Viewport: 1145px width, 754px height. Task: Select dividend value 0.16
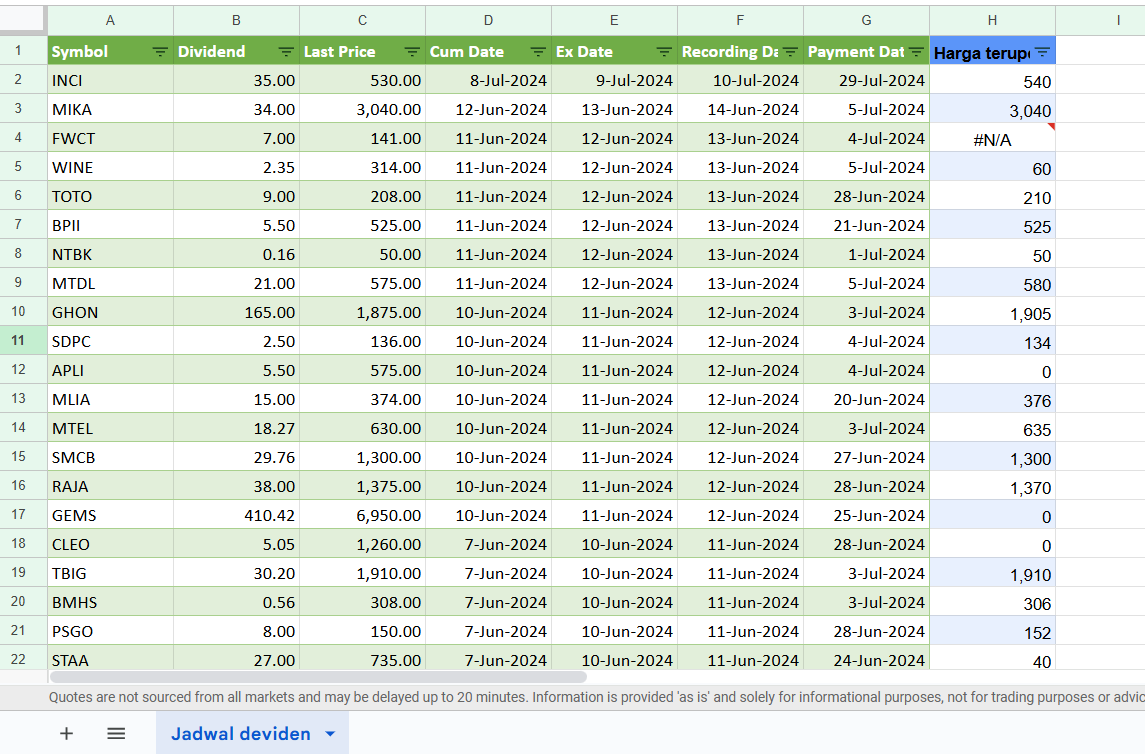tap(237, 254)
